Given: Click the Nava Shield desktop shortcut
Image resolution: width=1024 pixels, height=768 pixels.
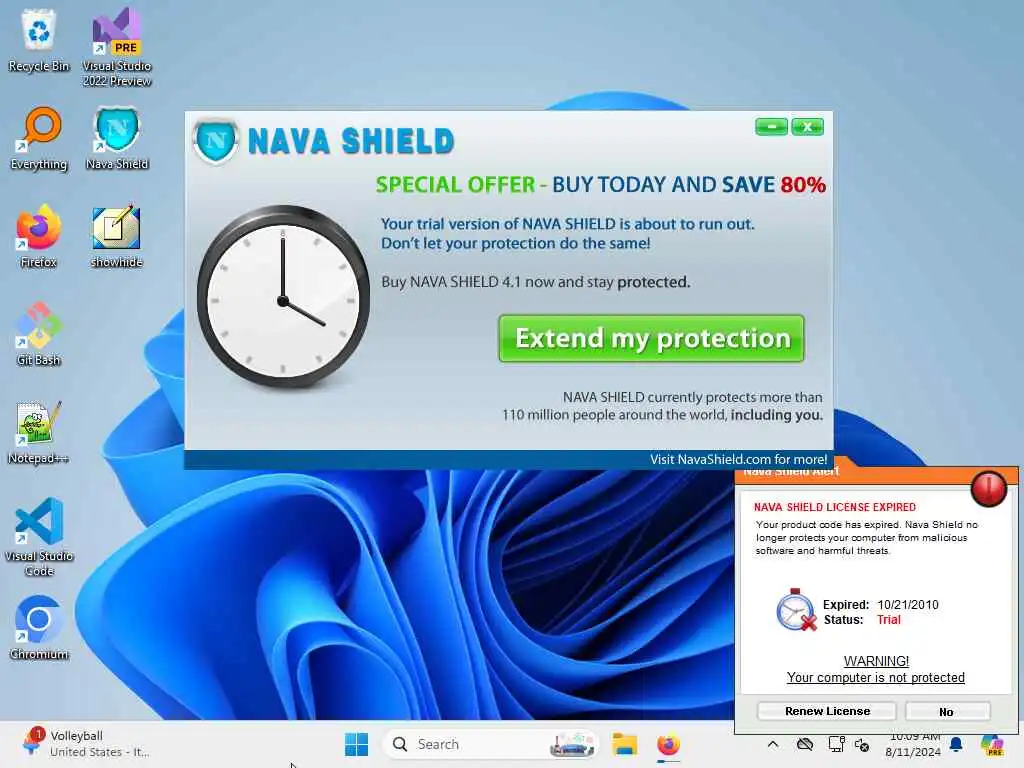Looking at the screenshot, I should pos(117,138).
